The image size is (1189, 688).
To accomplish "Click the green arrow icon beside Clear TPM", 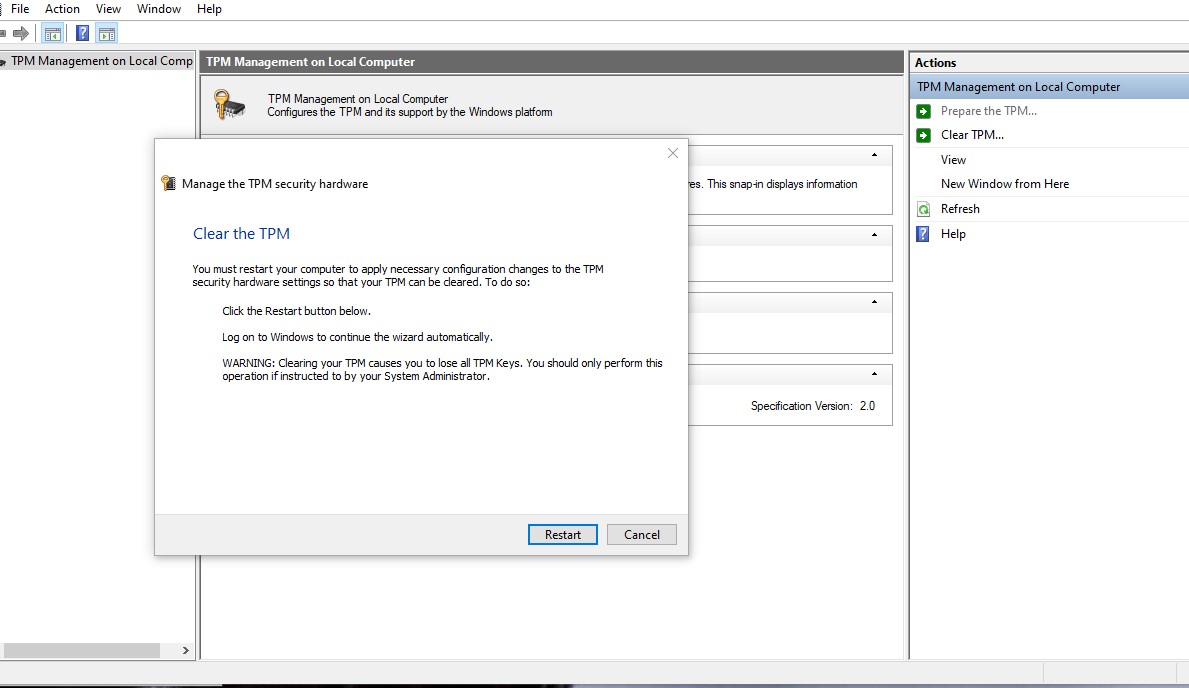I will [x=923, y=135].
